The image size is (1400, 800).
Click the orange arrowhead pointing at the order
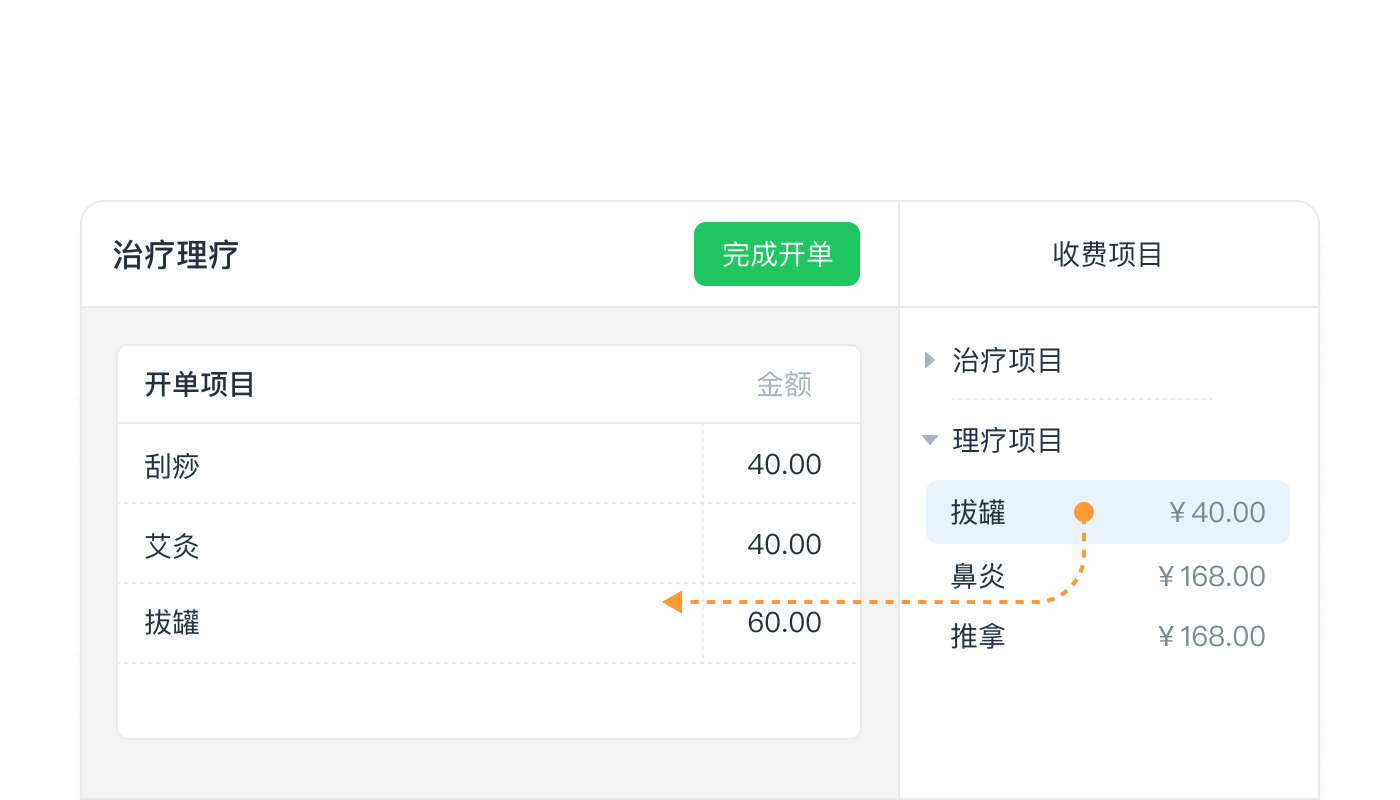pos(673,602)
